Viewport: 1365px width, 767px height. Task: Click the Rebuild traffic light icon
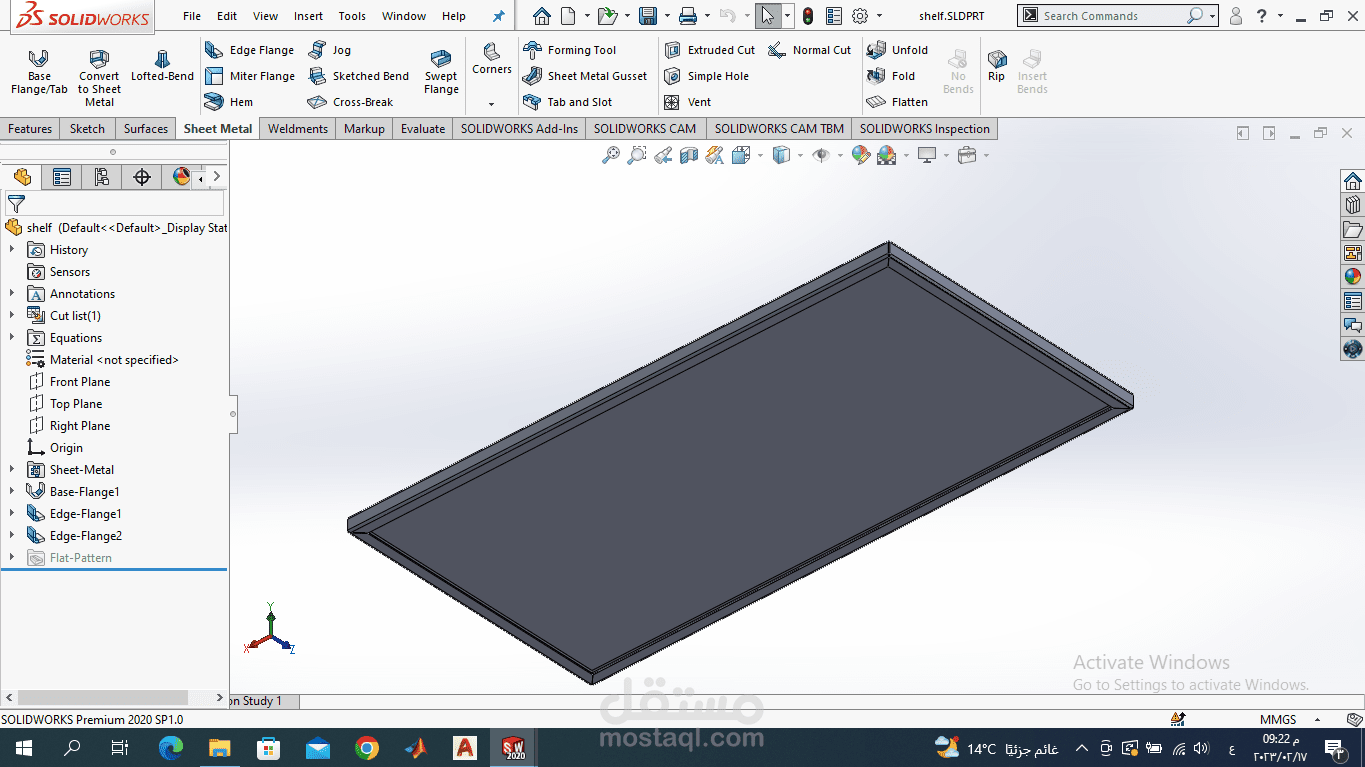tap(807, 16)
